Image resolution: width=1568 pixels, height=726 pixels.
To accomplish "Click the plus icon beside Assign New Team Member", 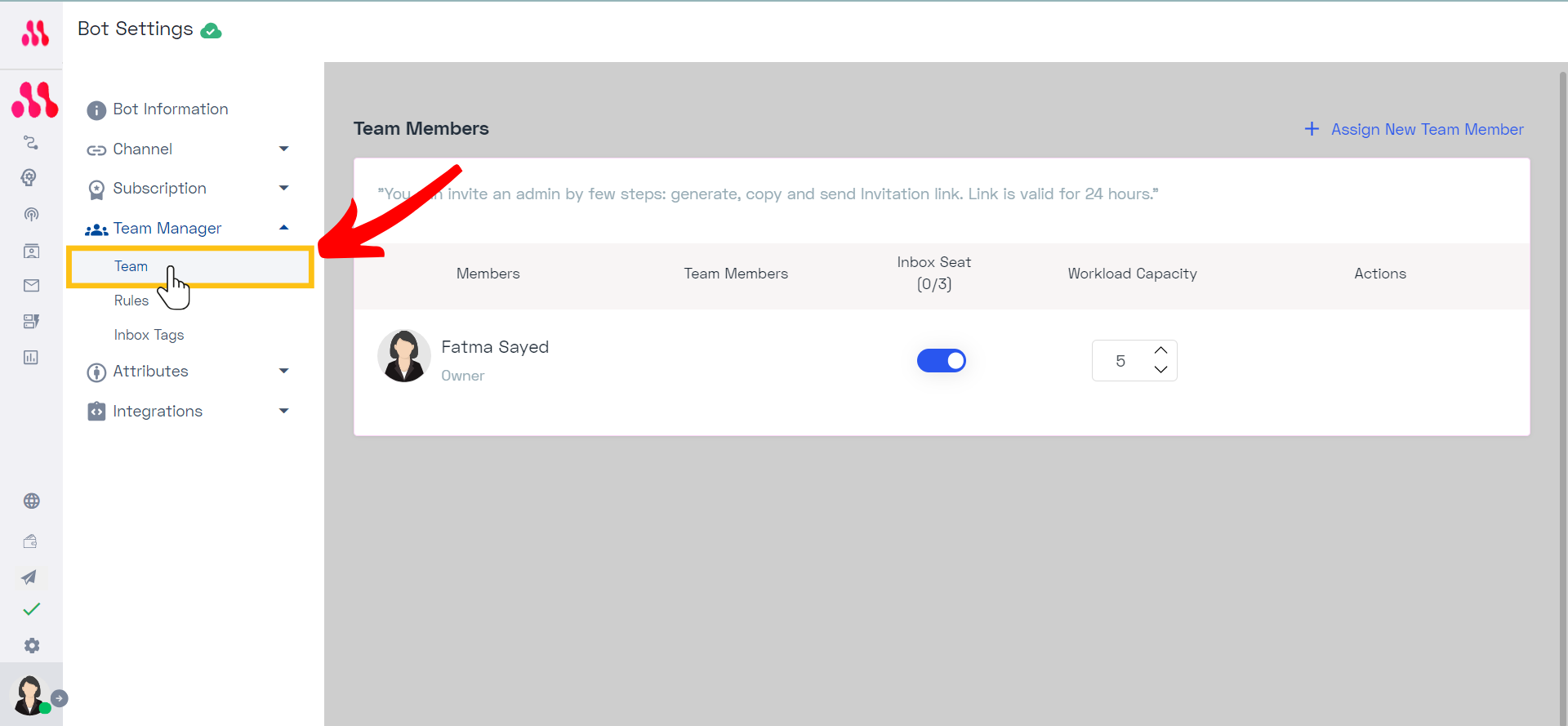I will 1312,129.
